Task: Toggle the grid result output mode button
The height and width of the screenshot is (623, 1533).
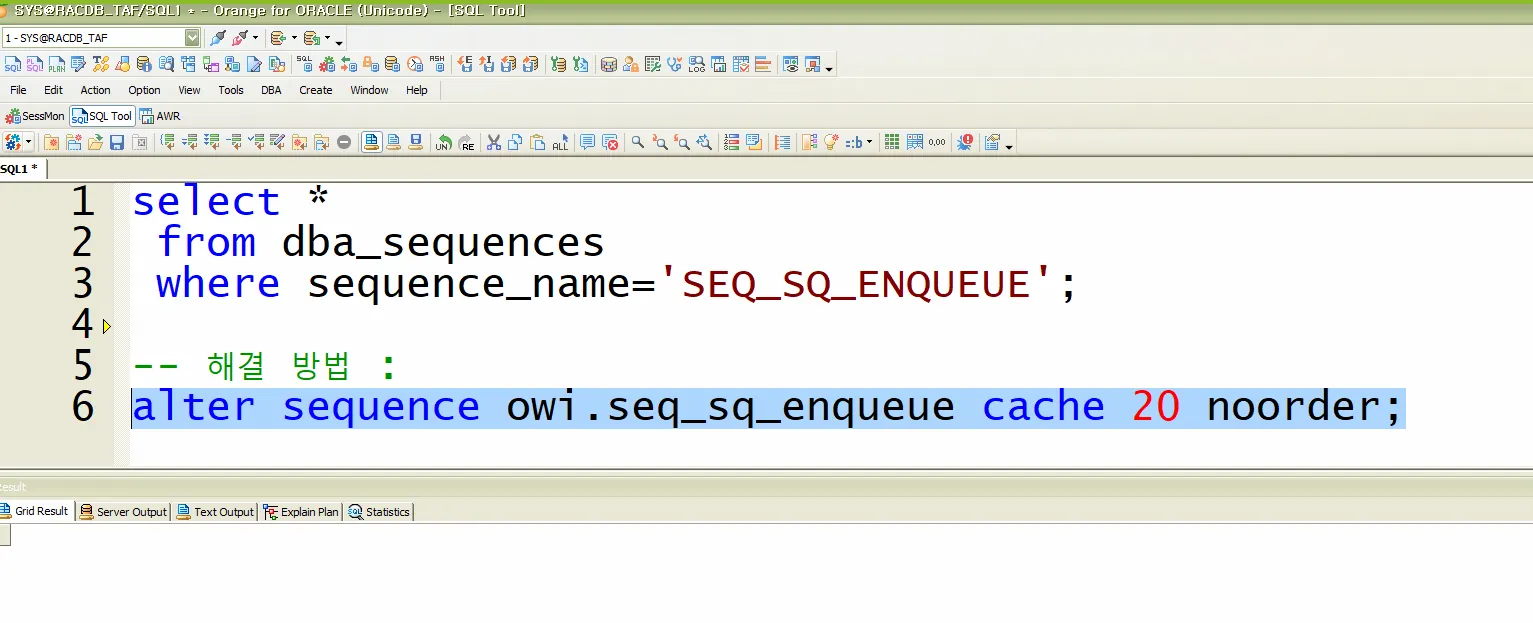Action: point(371,143)
